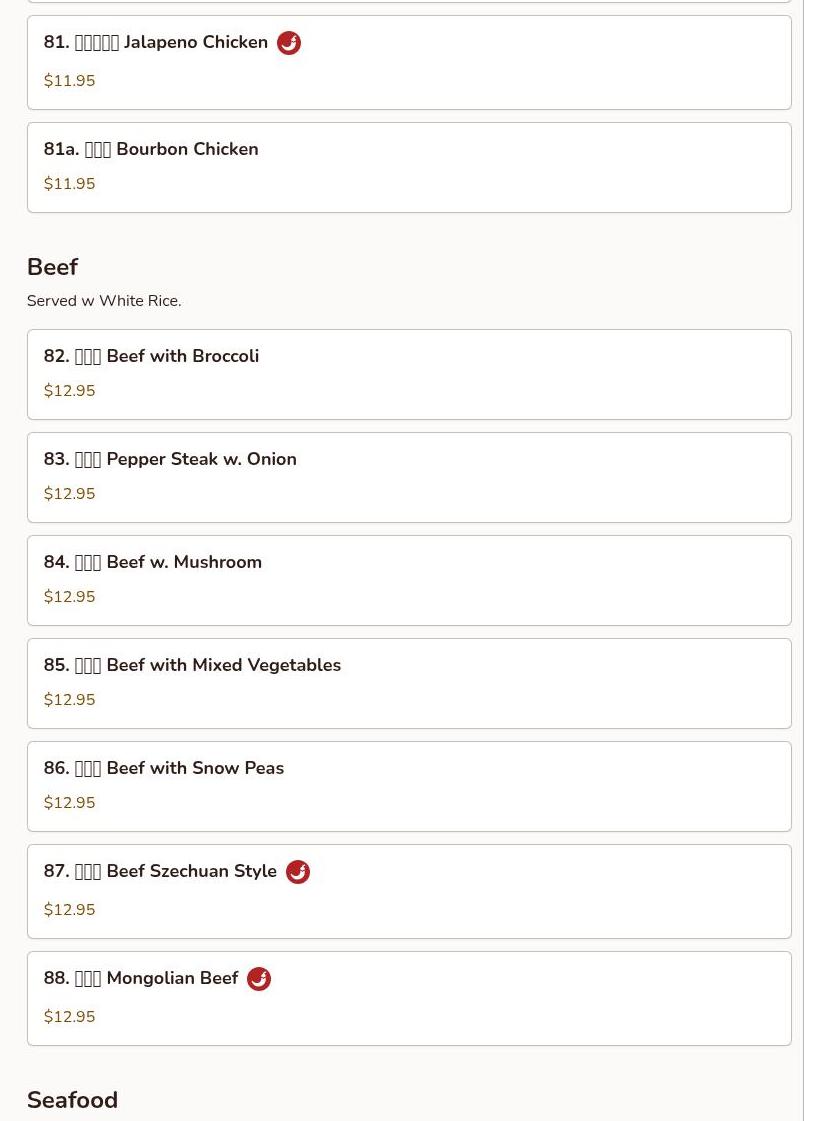Click $12.95 price of Beef with Snow Peas

click(70, 803)
